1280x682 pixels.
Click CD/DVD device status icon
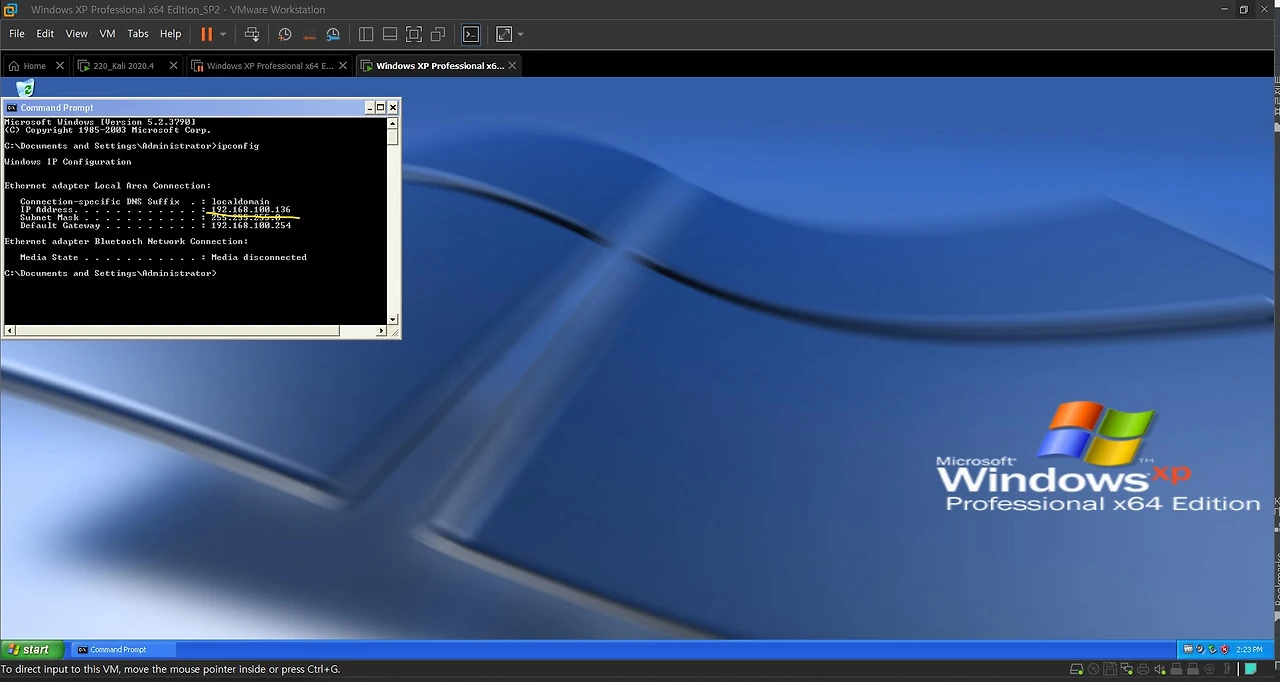point(1093,669)
